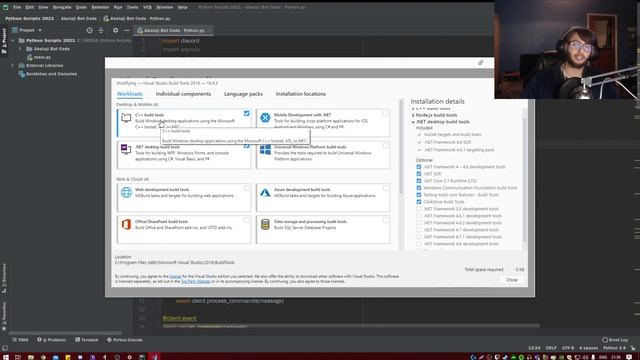Image resolution: width=640 pixels, height=360 pixels.
Task: Click the feedback icon in the installer title bar
Action: coord(480,62)
